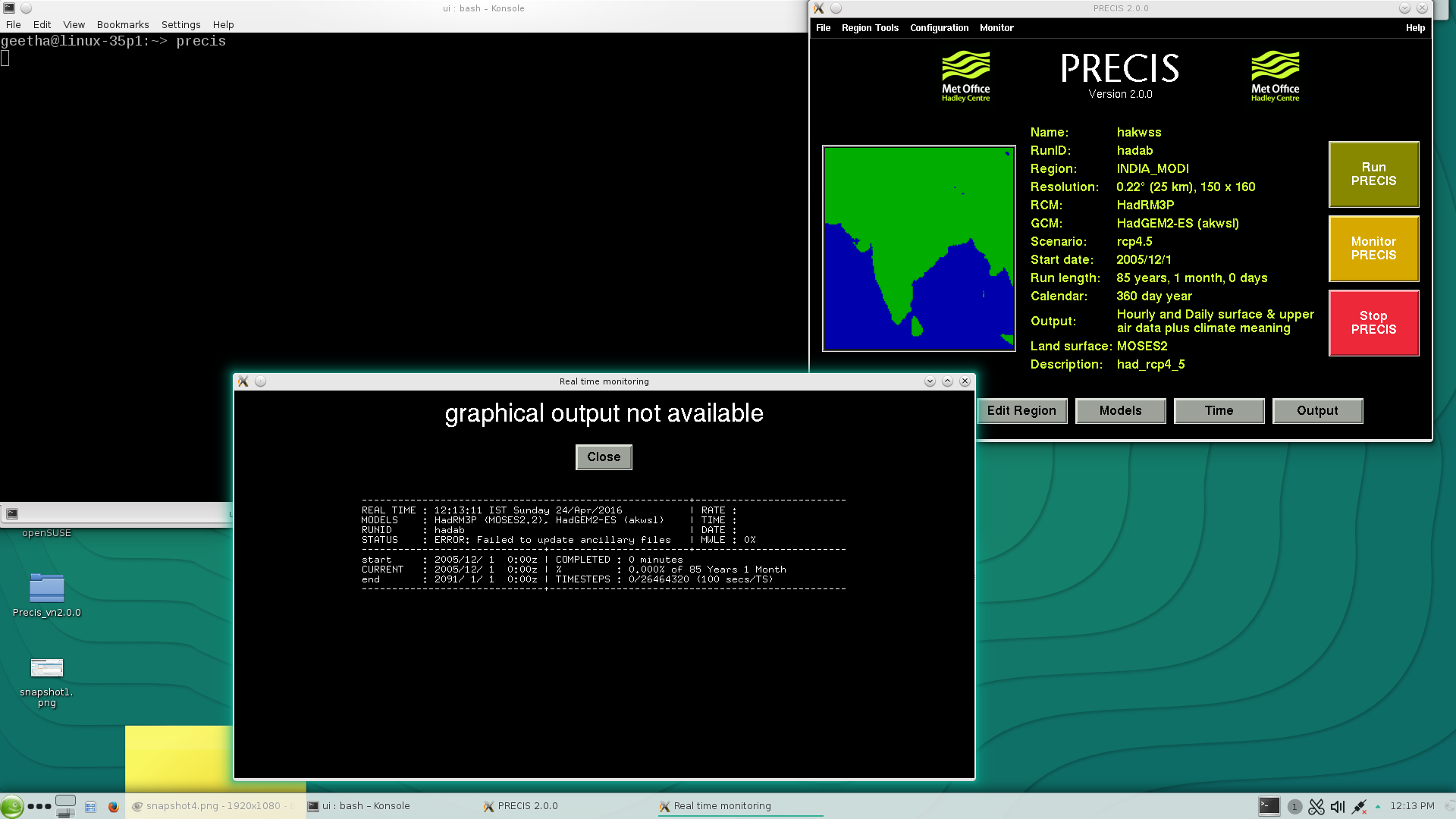Click the right Met Office Hadley Centre logo
1456x819 pixels.
tap(1275, 77)
